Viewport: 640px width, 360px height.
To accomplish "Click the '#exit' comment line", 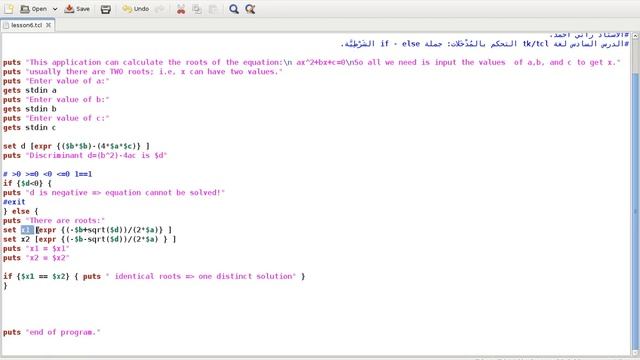I will (14, 202).
